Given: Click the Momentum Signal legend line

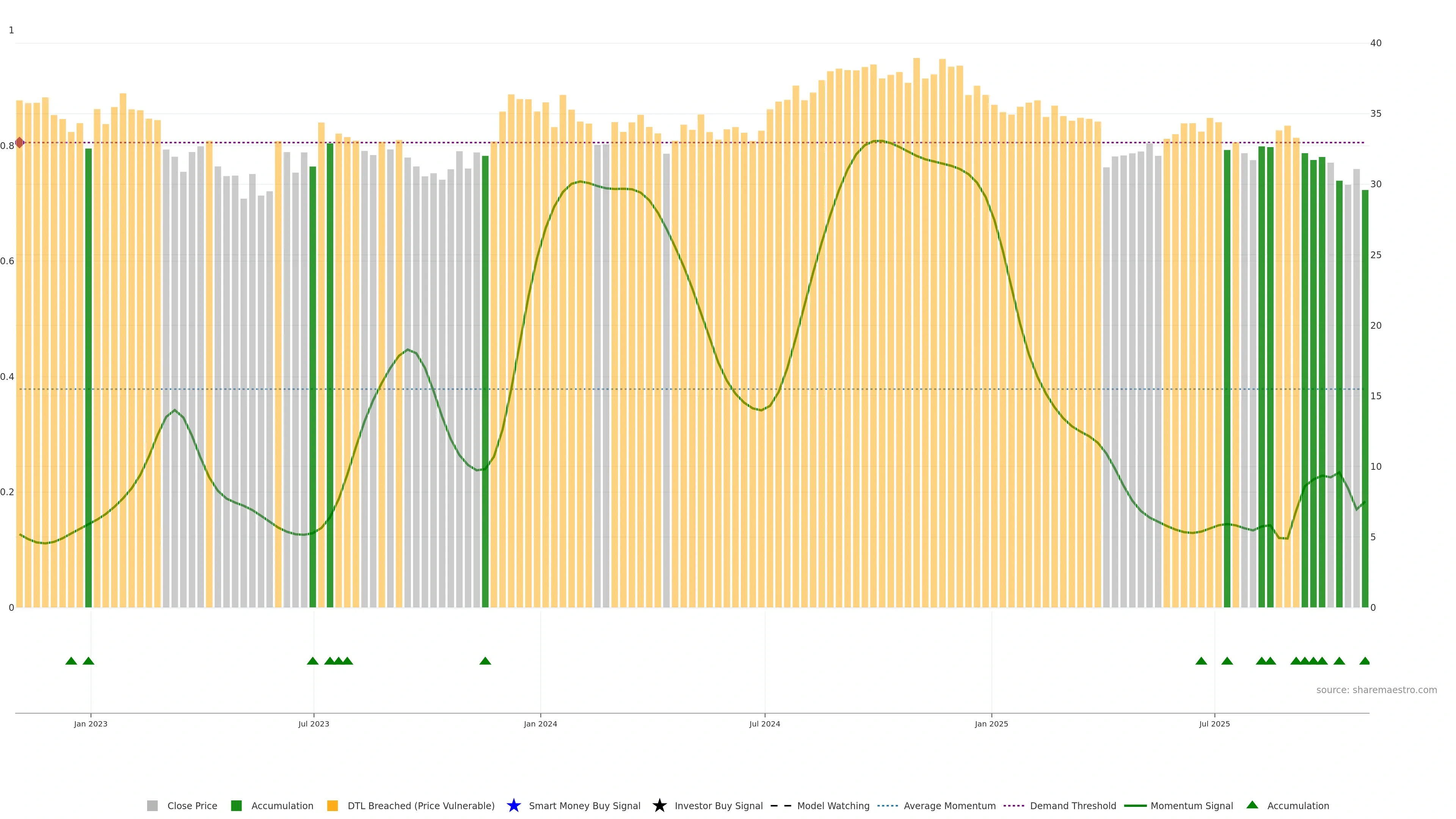Looking at the screenshot, I should tap(1135, 805).
